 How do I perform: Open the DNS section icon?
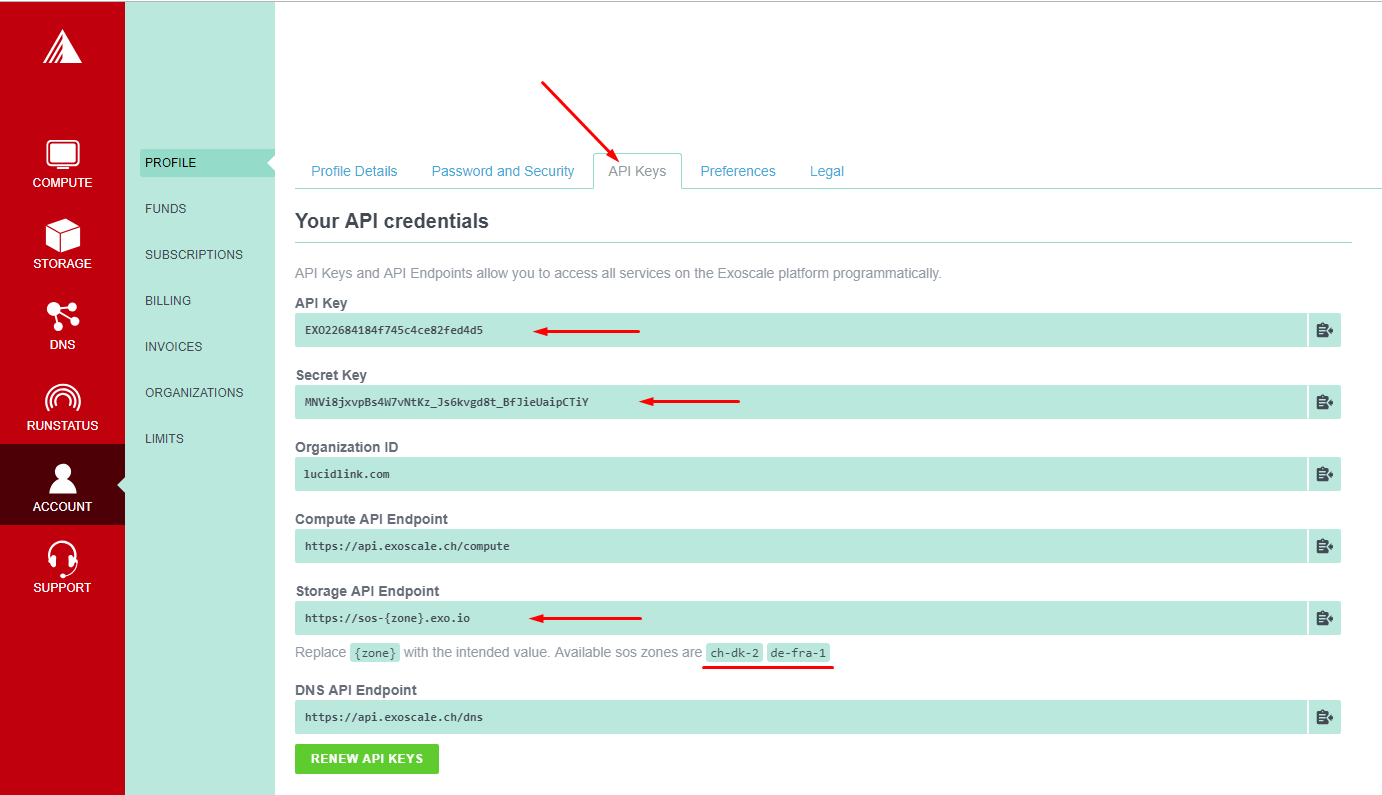pos(62,316)
